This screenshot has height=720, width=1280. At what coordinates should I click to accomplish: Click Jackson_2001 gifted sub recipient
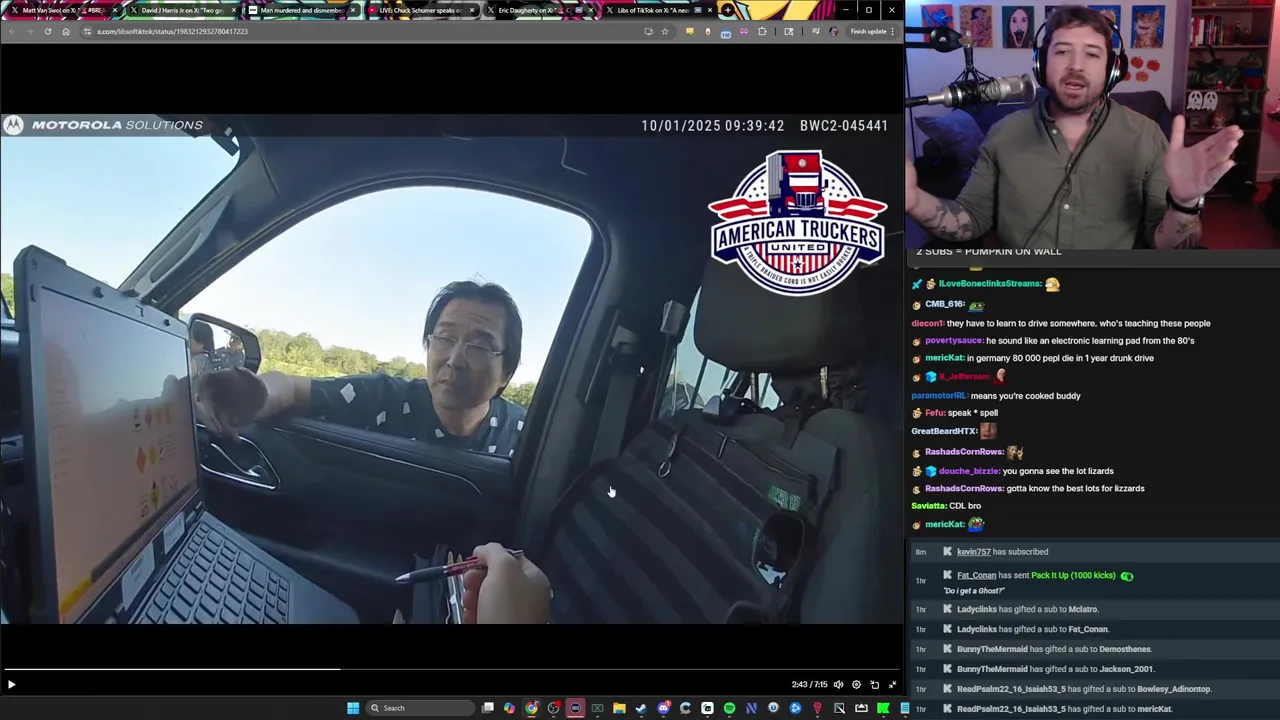(x=1126, y=669)
